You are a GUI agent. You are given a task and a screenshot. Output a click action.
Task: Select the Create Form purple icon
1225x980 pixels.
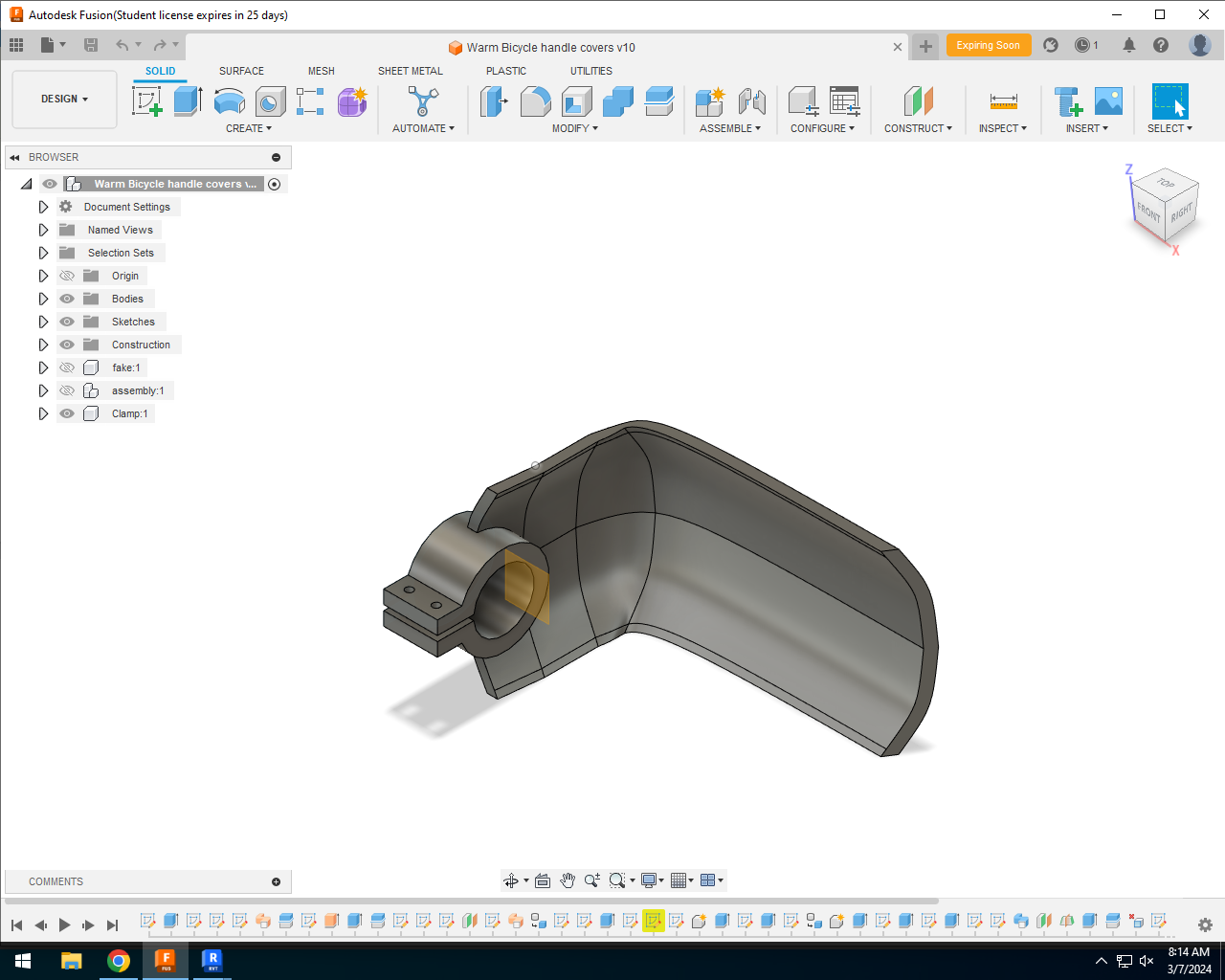(x=352, y=100)
